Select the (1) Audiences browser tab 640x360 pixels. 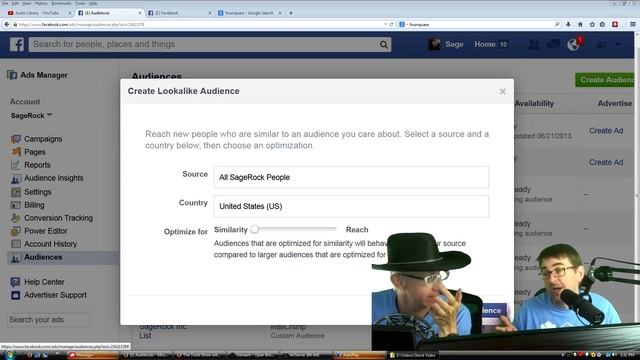(x=108, y=13)
